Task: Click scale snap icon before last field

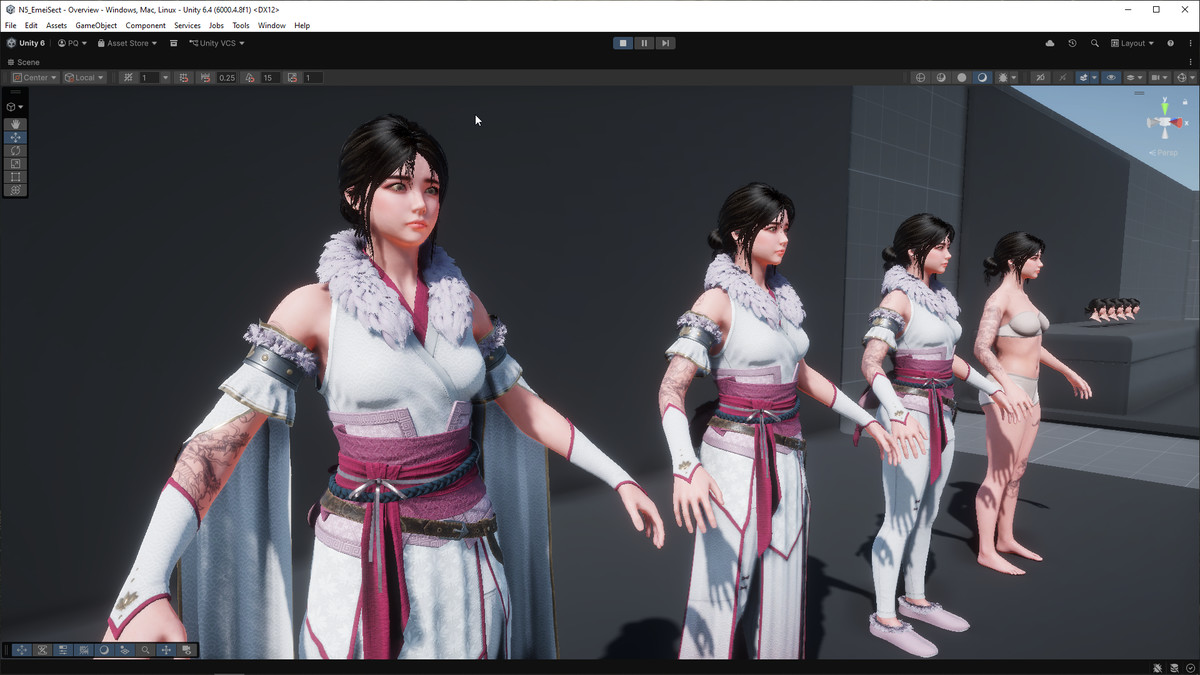Action: coord(292,77)
